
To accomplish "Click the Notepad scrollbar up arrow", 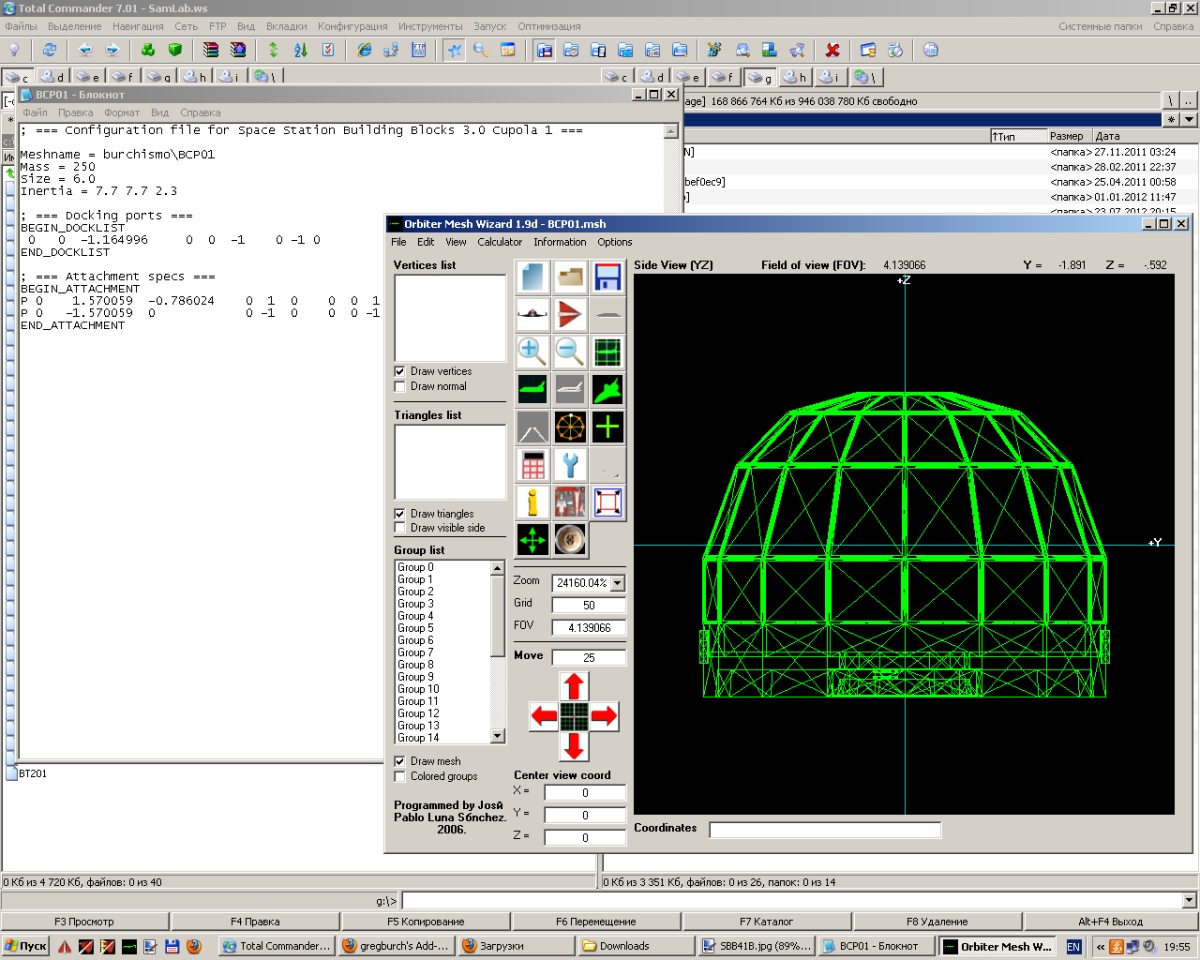I will coord(670,131).
